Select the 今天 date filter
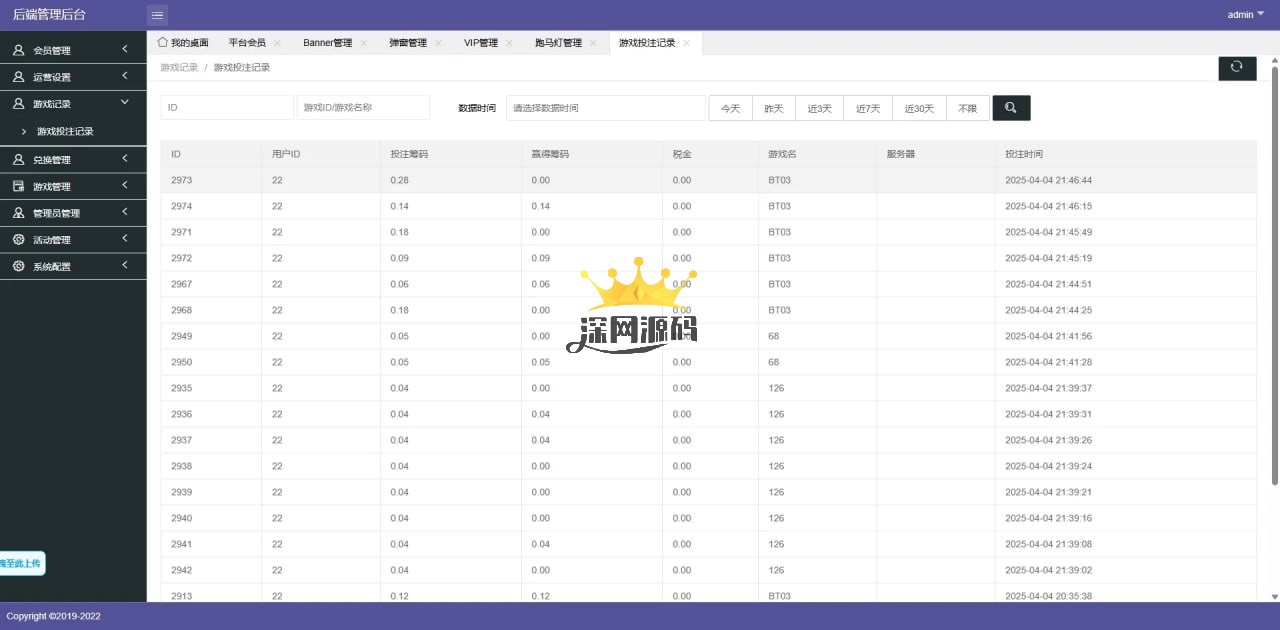Viewport: 1280px width, 630px height. 730,108
